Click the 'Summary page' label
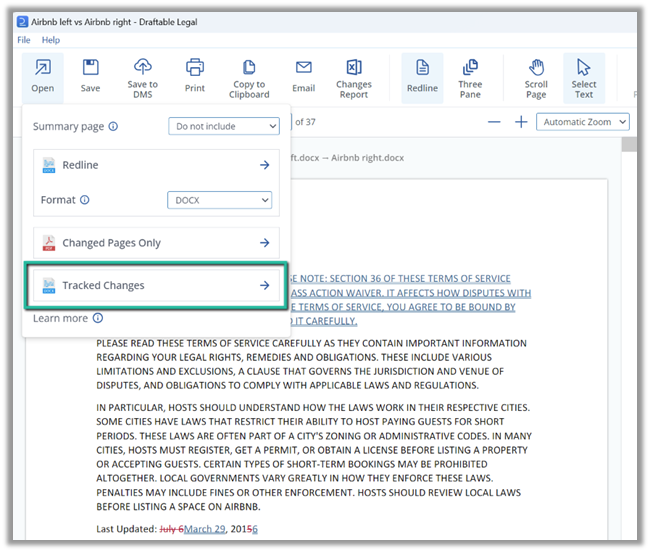This screenshot has width=650, height=552. click(68, 126)
